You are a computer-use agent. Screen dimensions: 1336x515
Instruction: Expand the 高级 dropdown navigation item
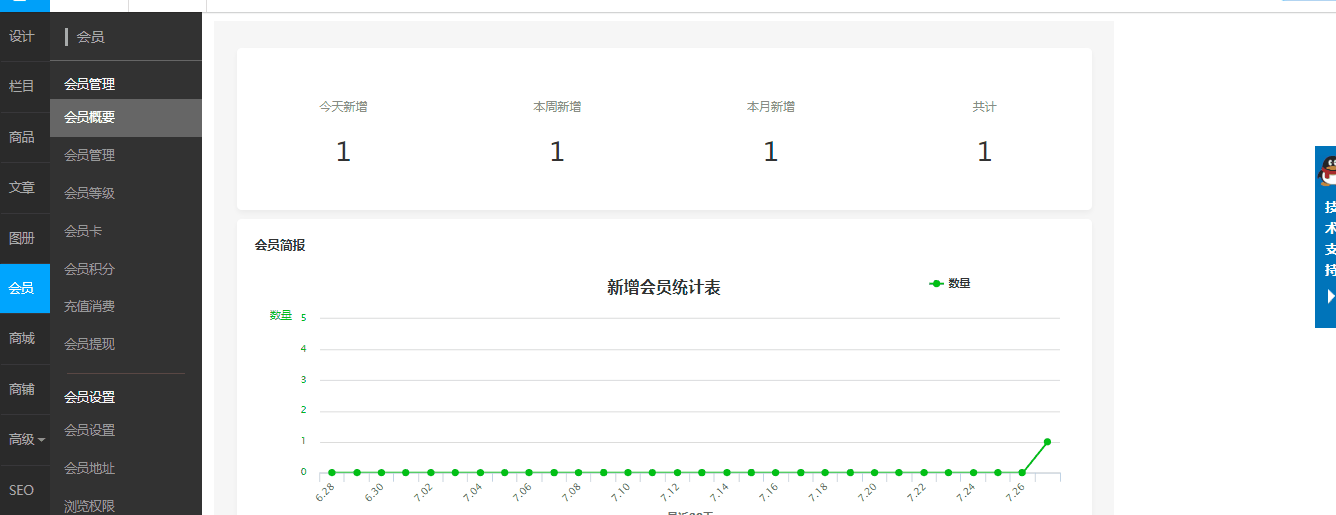pyautogui.click(x=26, y=439)
